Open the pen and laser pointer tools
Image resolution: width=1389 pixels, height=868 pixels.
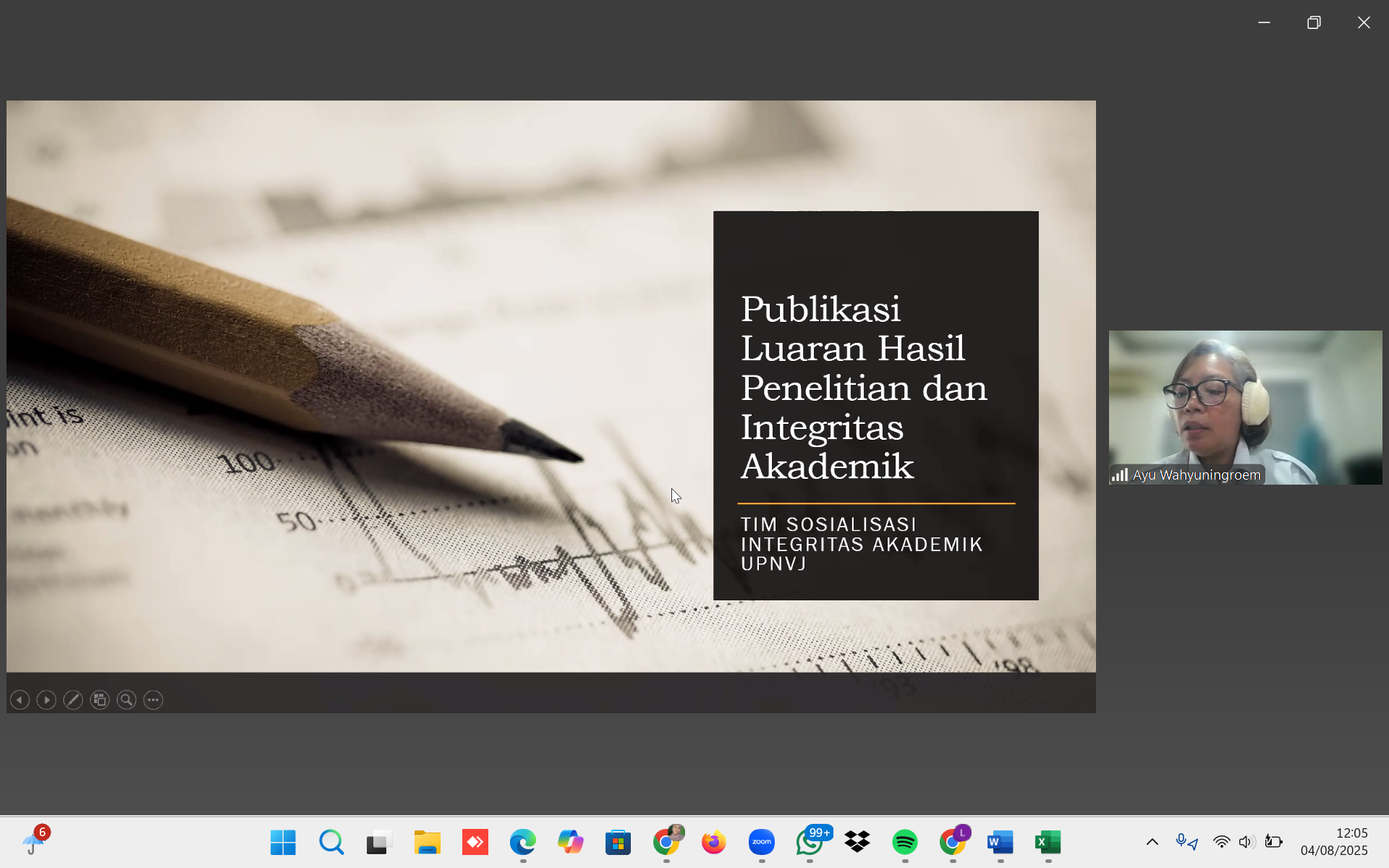pos(73,699)
